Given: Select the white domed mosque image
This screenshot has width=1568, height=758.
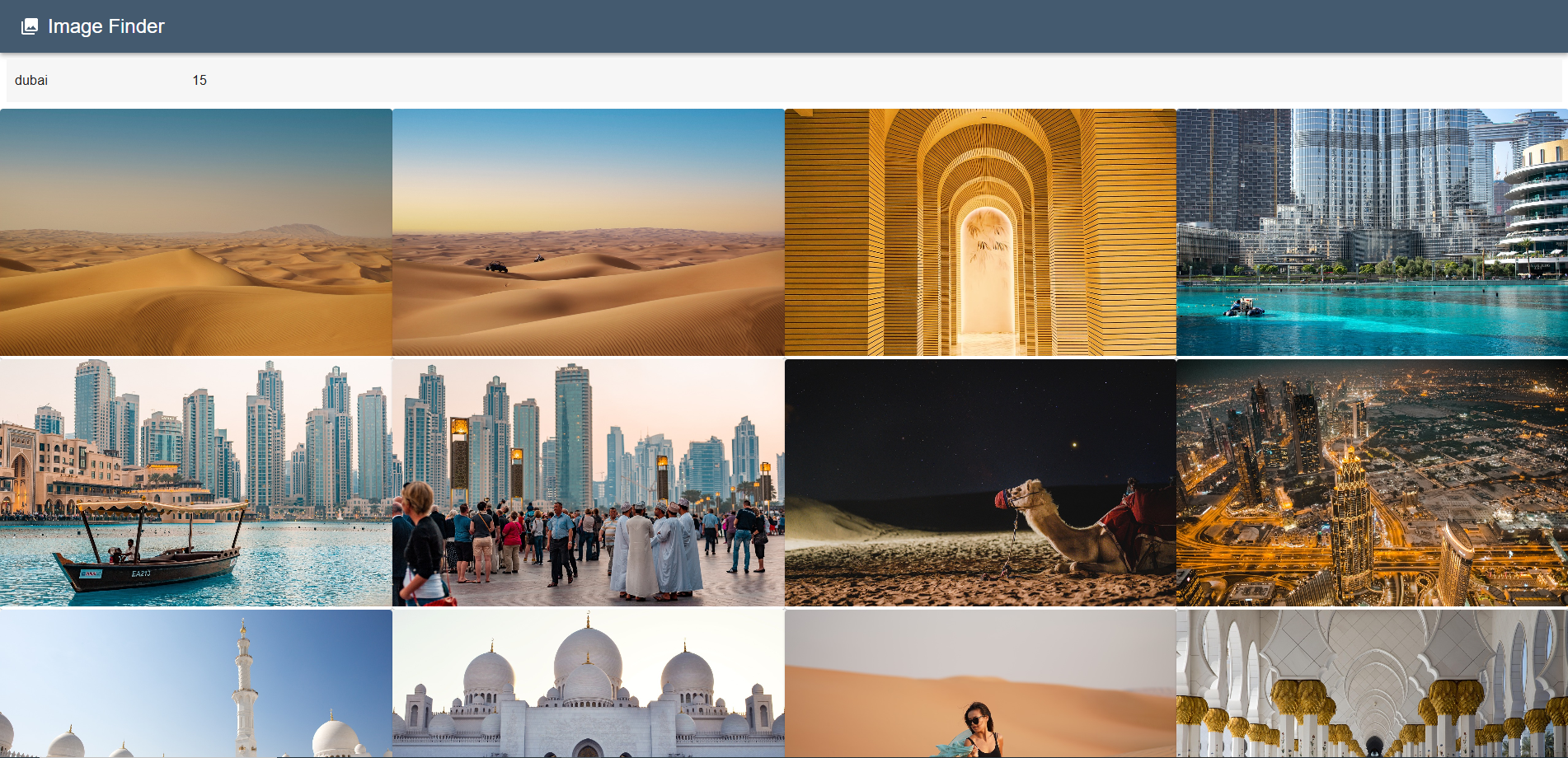Looking at the screenshot, I should pyautogui.click(x=588, y=684).
